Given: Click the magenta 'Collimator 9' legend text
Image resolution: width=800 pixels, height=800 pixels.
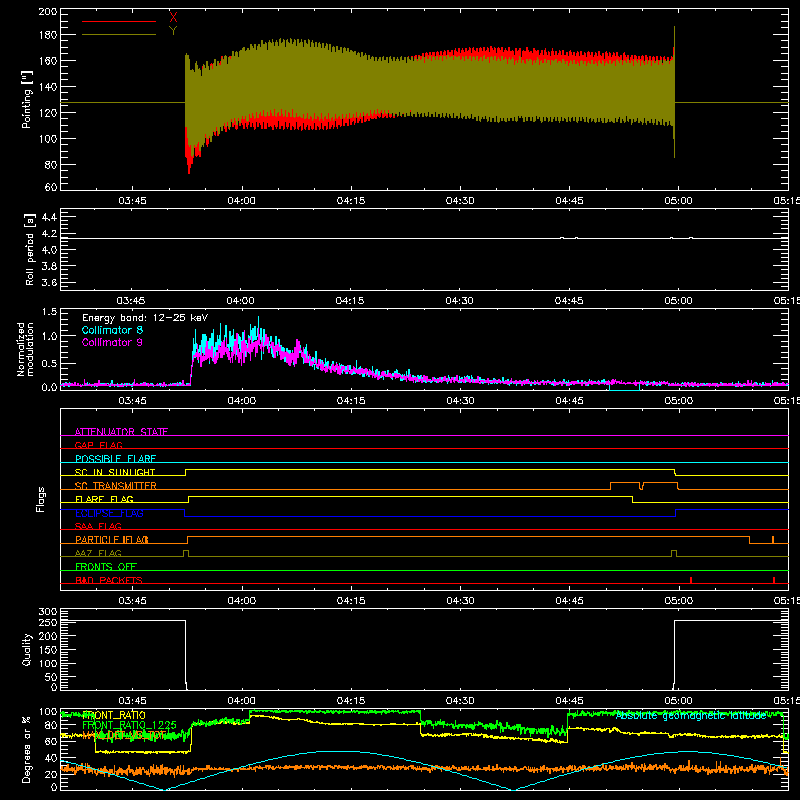Looking at the screenshot, I should (112, 342).
